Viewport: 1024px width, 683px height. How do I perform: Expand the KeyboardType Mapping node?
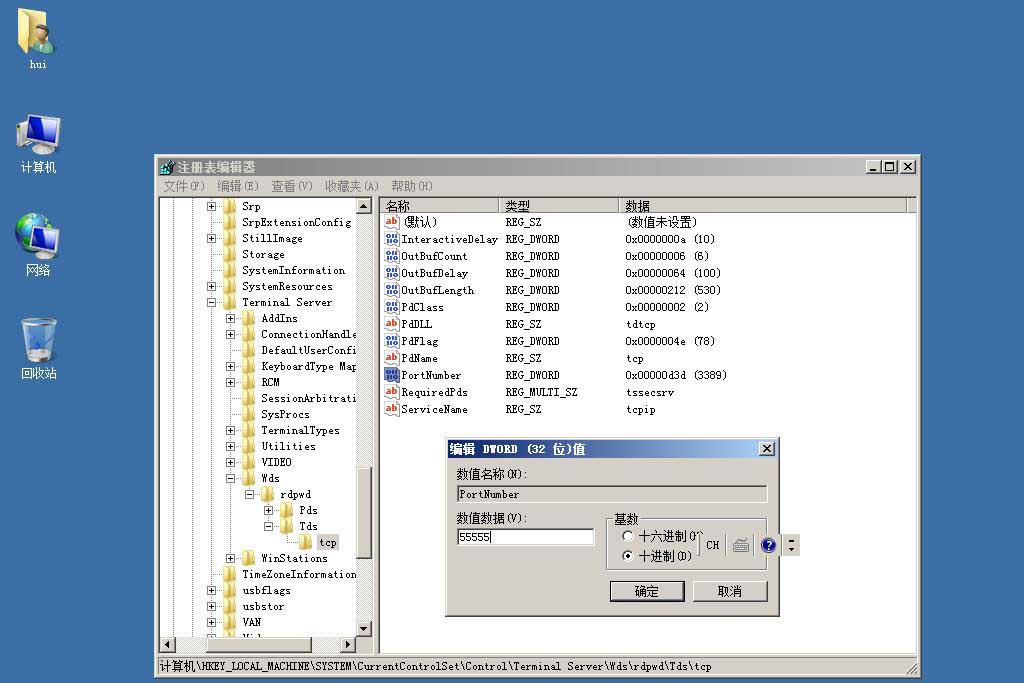click(x=231, y=366)
